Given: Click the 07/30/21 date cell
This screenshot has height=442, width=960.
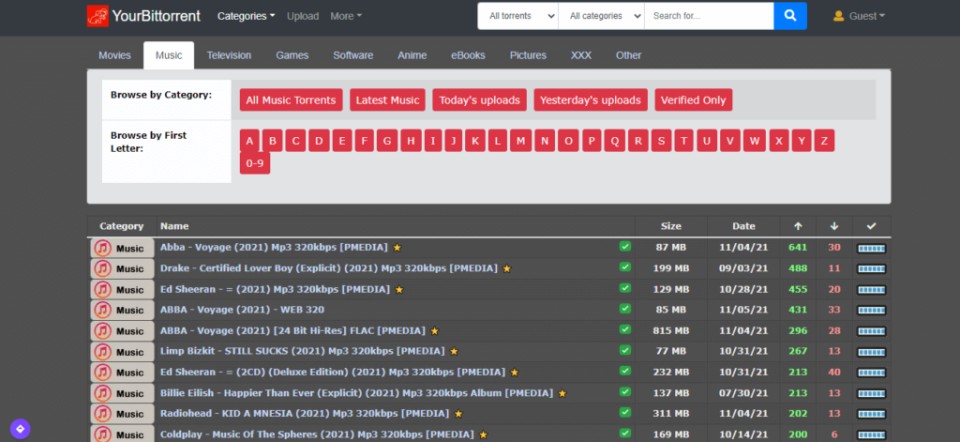Looking at the screenshot, I should [743, 393].
